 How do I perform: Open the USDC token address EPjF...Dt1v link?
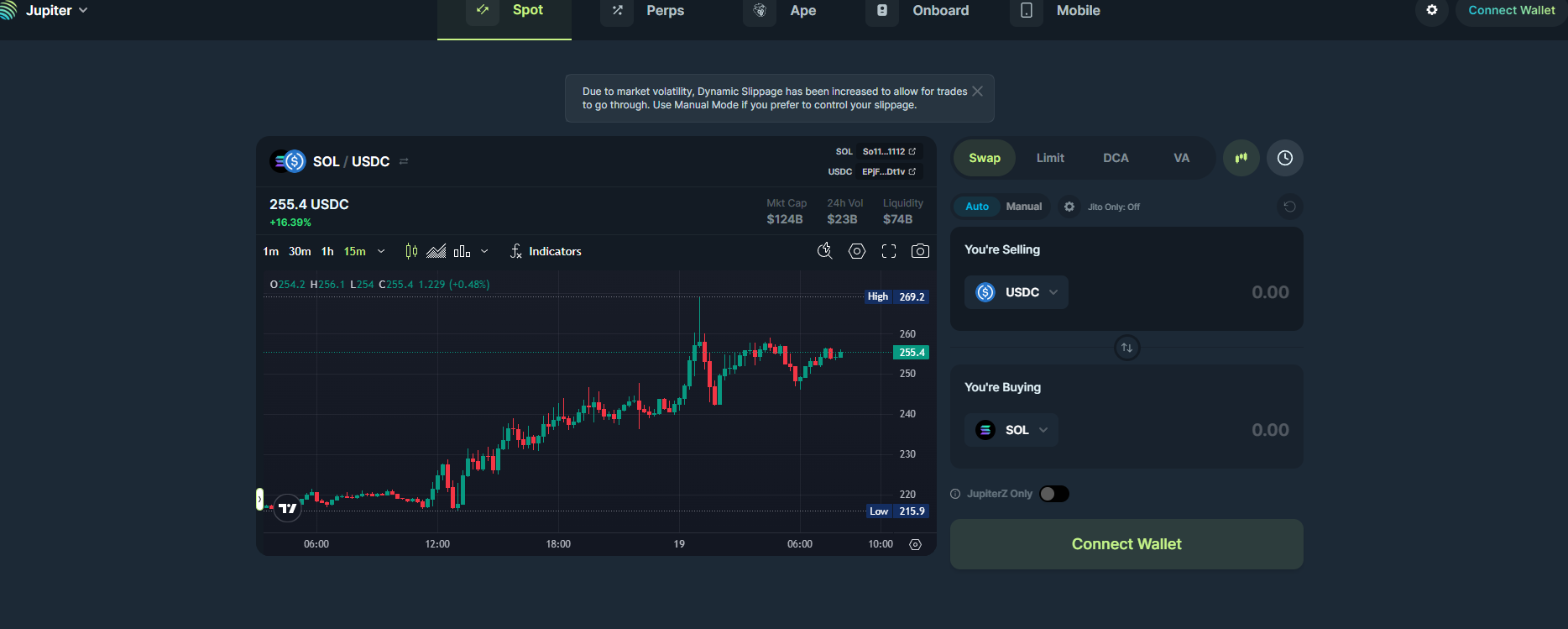coord(889,171)
